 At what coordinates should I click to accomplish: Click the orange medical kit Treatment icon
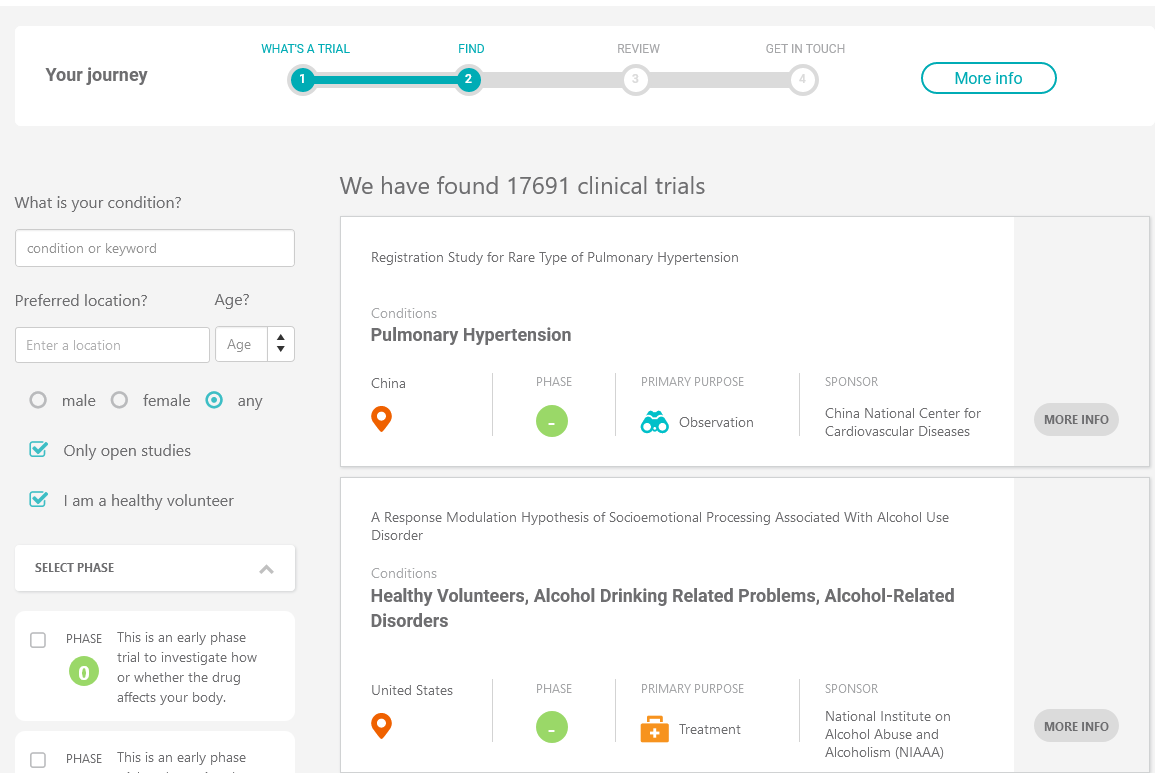pyautogui.click(x=654, y=729)
